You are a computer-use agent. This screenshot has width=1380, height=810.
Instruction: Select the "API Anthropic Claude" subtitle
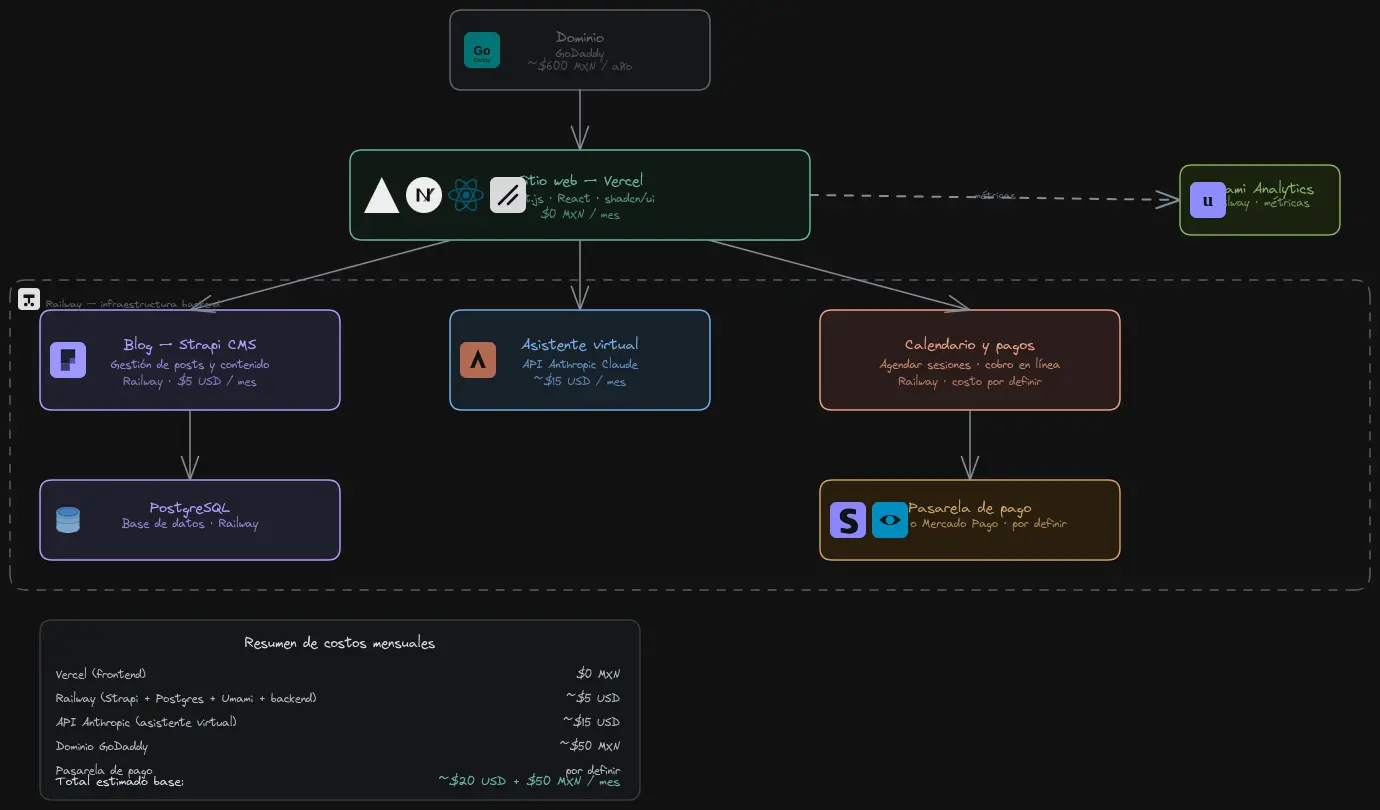click(580, 364)
